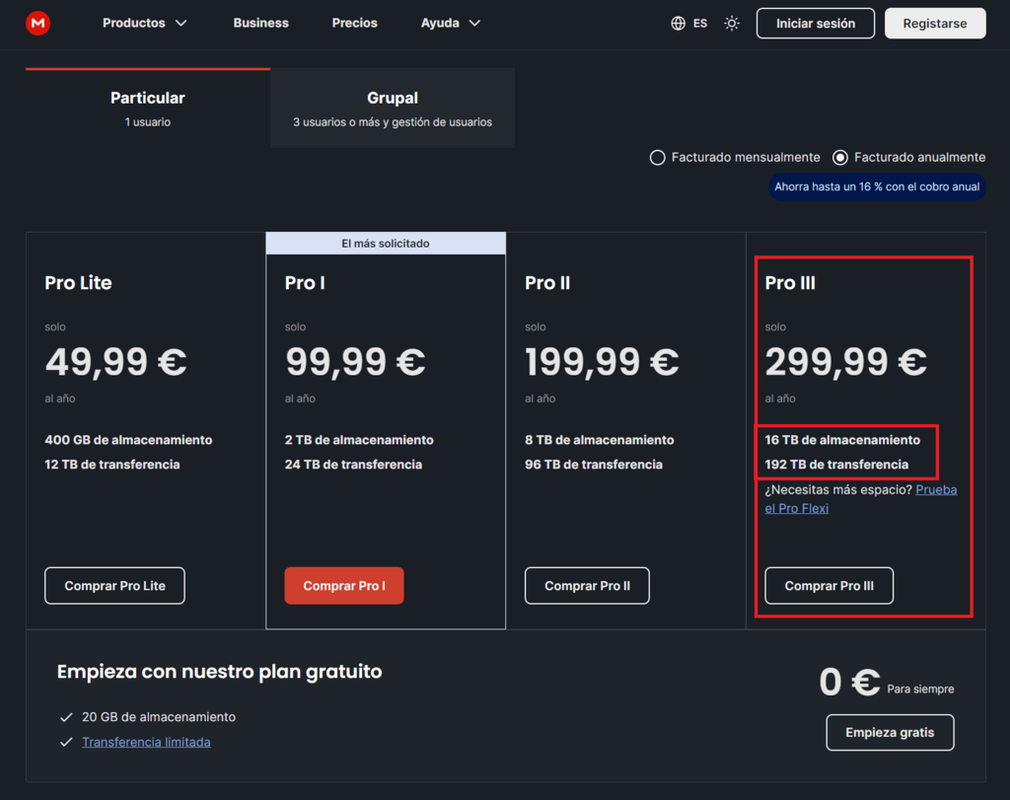1010x800 pixels.
Task: Click 400 GB de almacenamiento text
Action: click(x=128, y=440)
